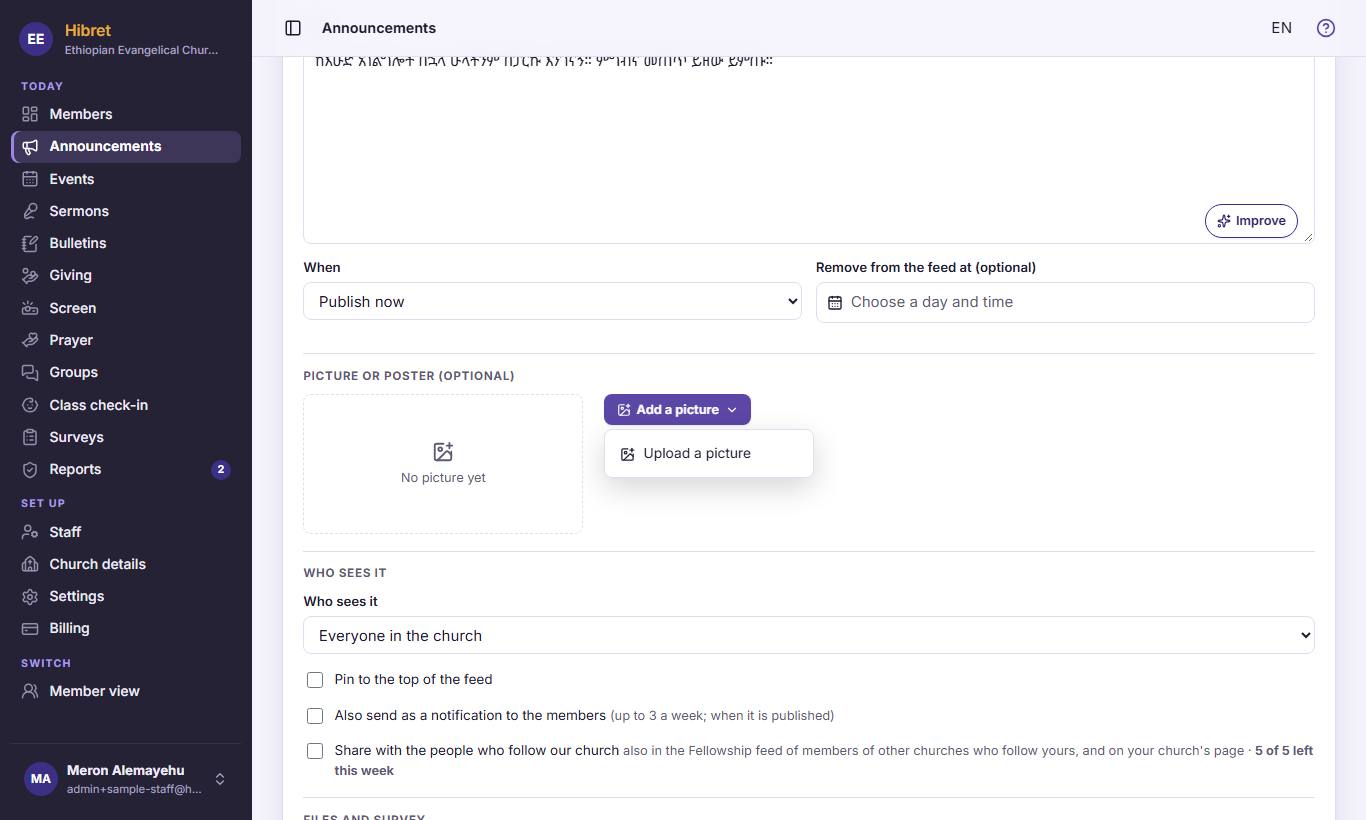Click the Remove from feed date field
The width and height of the screenshot is (1366, 820).
coord(1065,302)
